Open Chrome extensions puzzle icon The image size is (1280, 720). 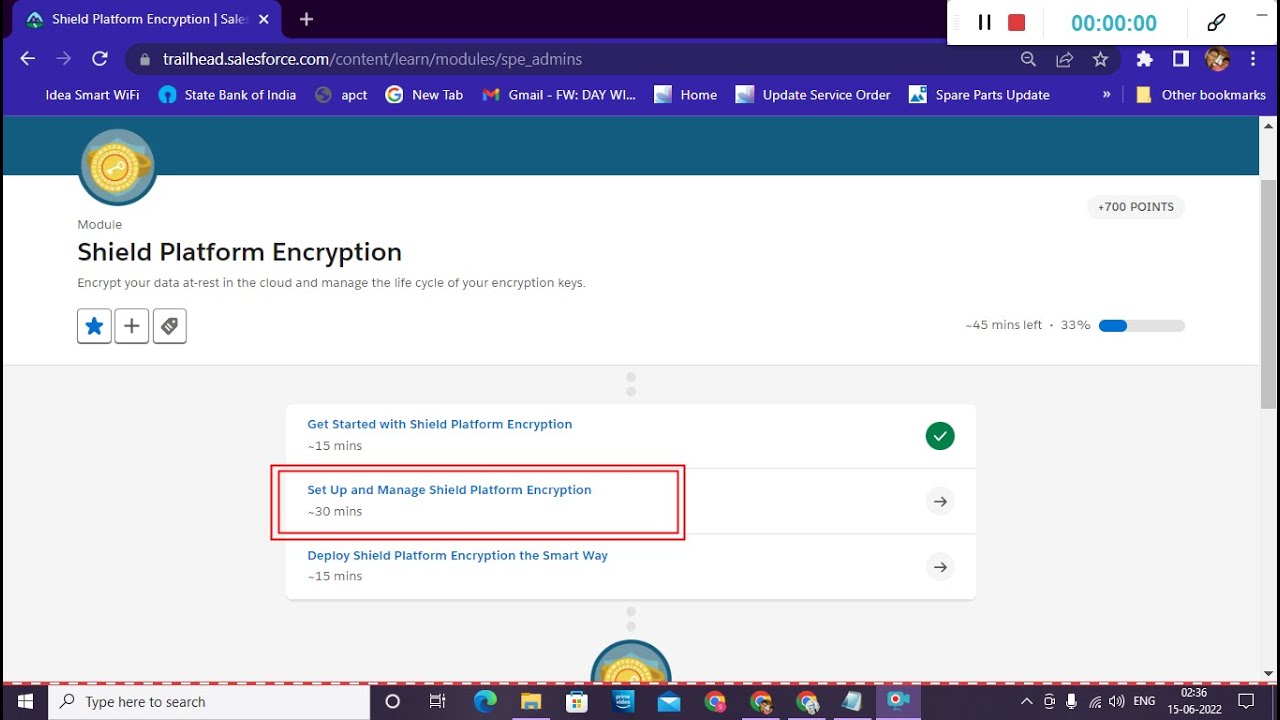click(x=1145, y=59)
